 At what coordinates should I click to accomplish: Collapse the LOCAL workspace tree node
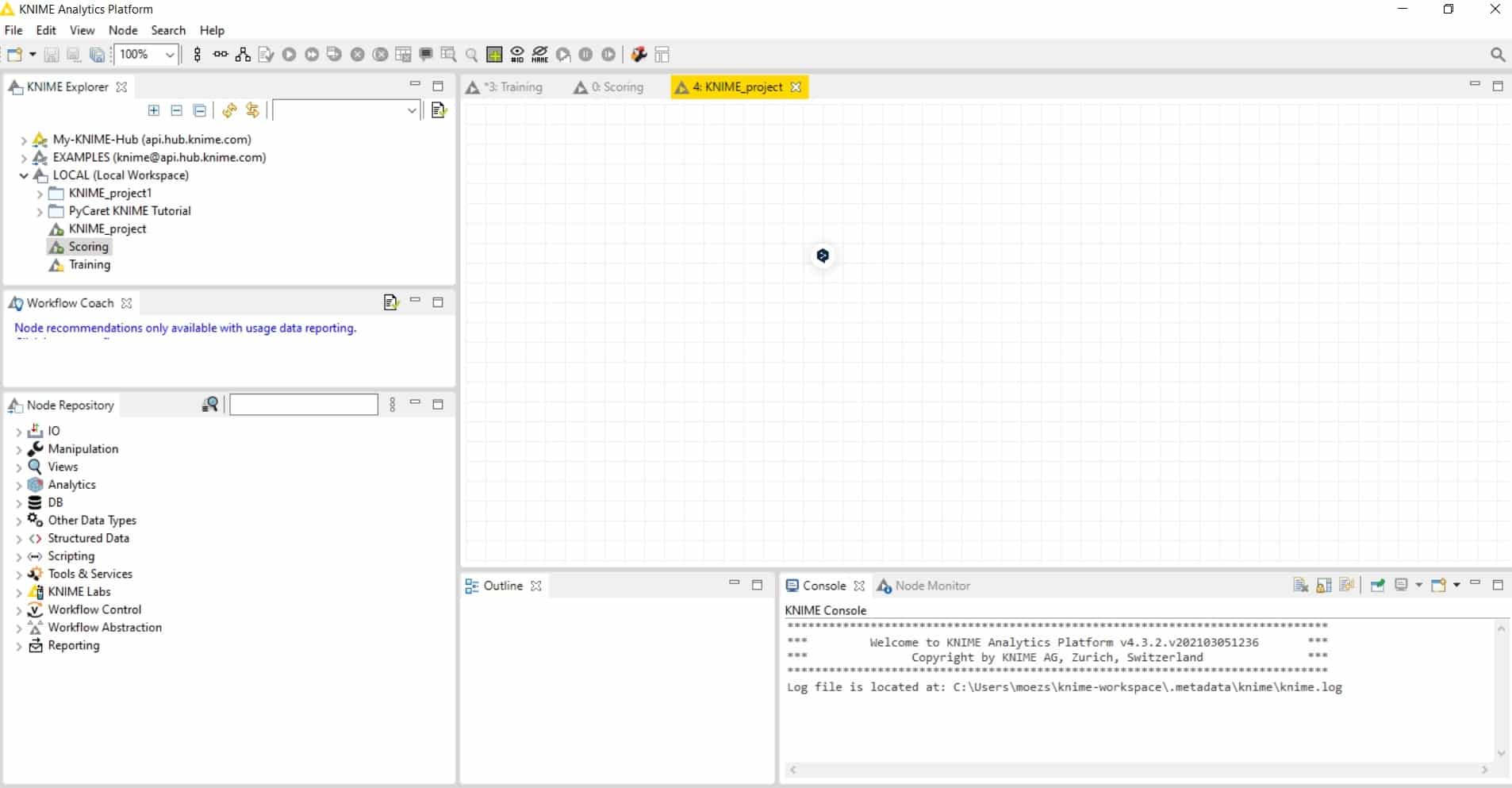[24, 175]
